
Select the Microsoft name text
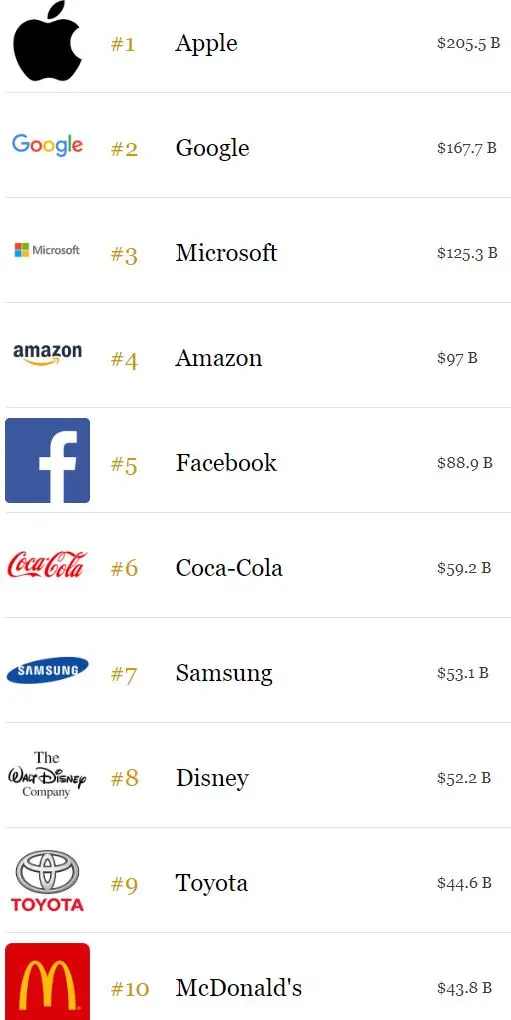point(226,252)
